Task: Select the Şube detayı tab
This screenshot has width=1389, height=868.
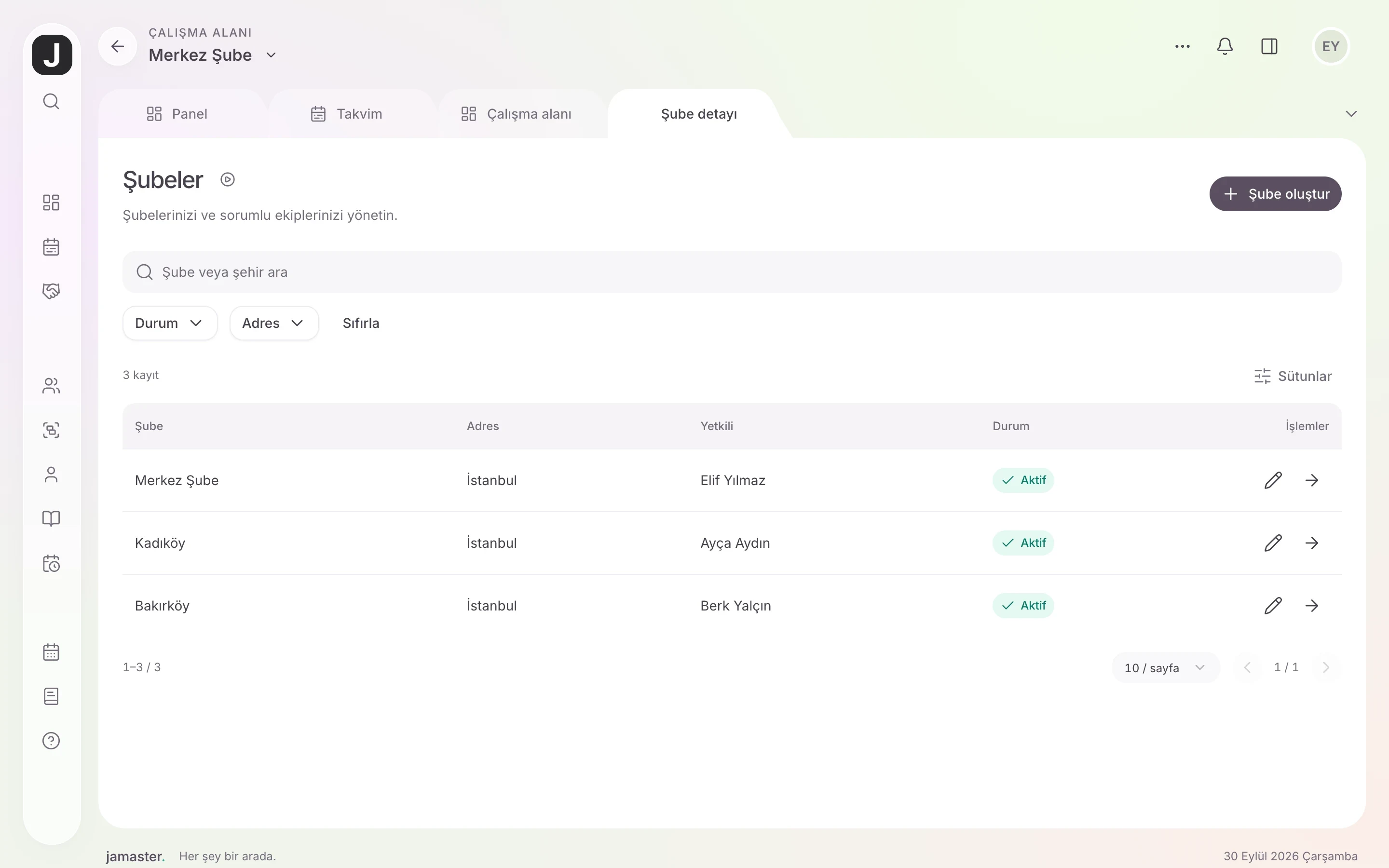Action: 698,114
